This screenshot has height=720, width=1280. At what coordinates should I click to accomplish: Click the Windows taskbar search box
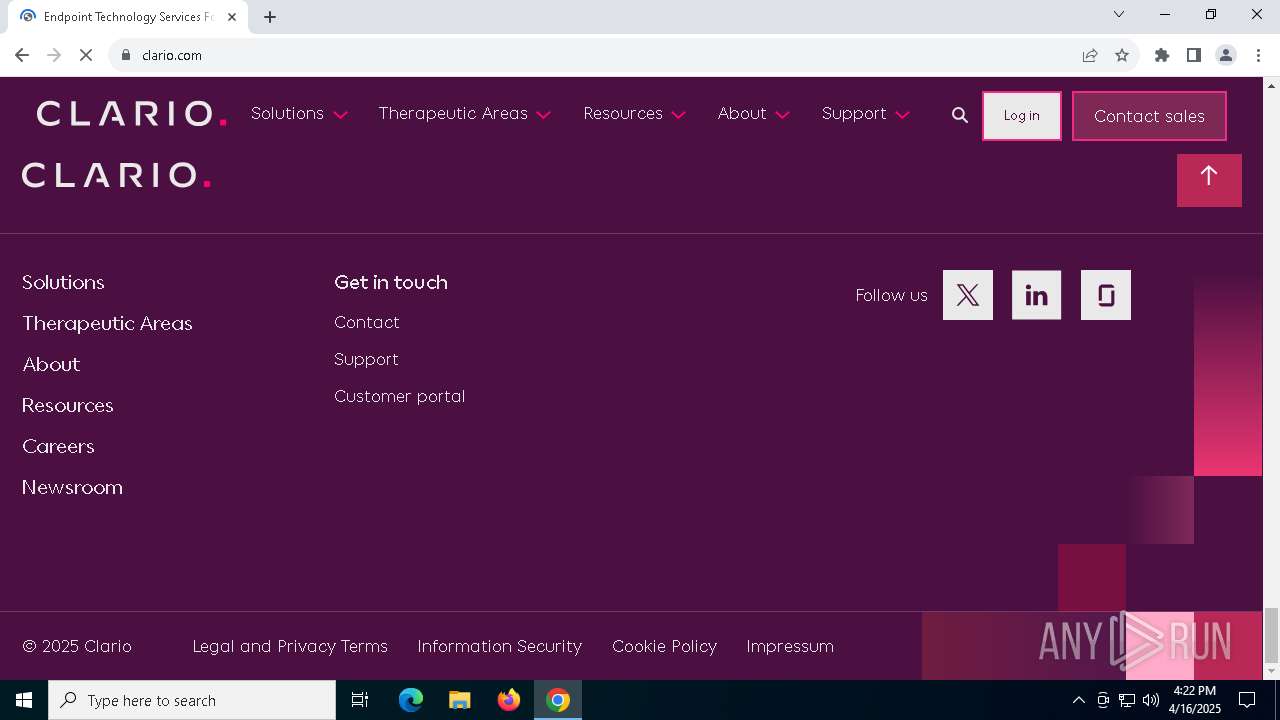192,700
